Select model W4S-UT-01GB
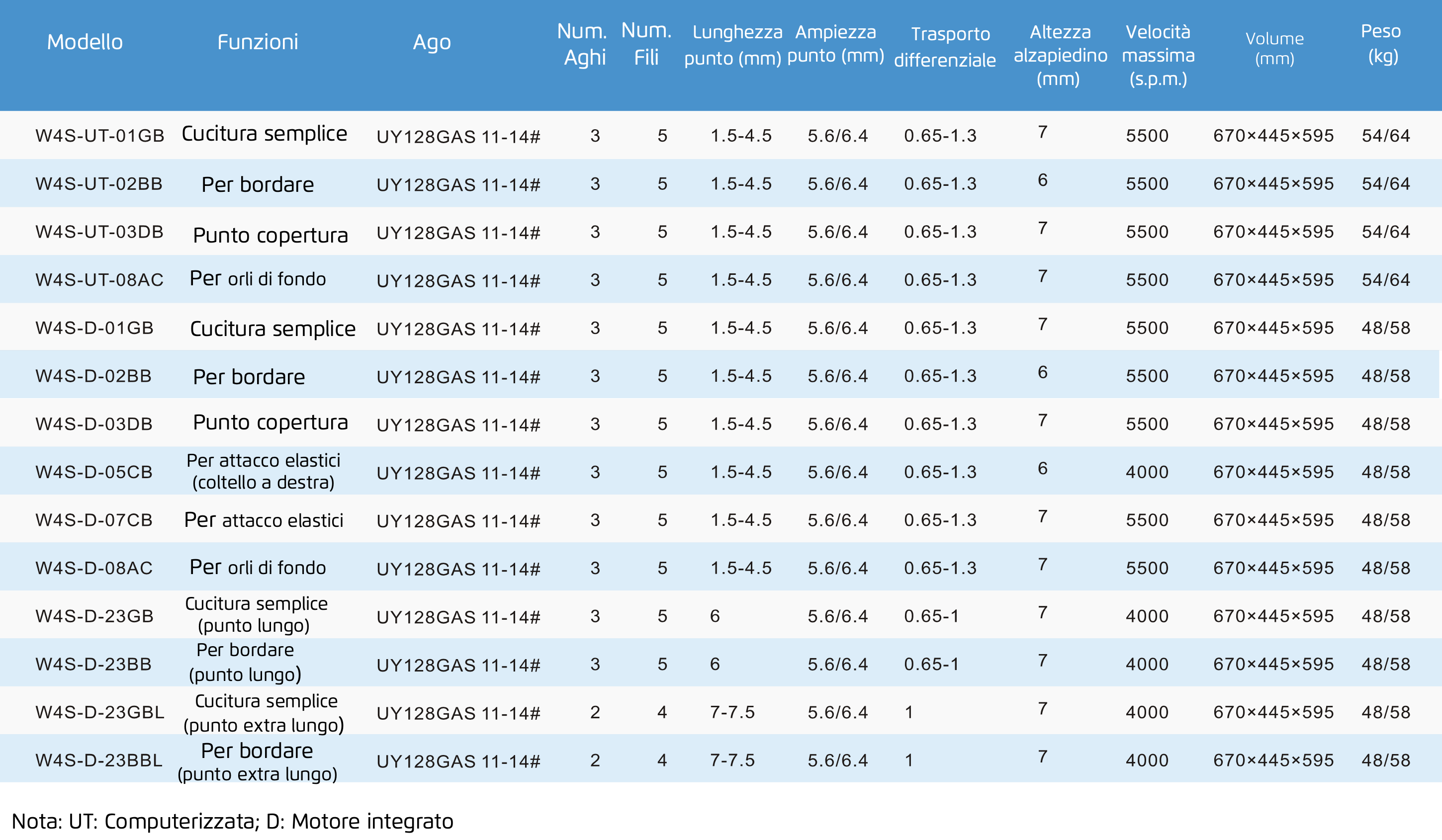The width and height of the screenshot is (1442, 840). [x=99, y=136]
